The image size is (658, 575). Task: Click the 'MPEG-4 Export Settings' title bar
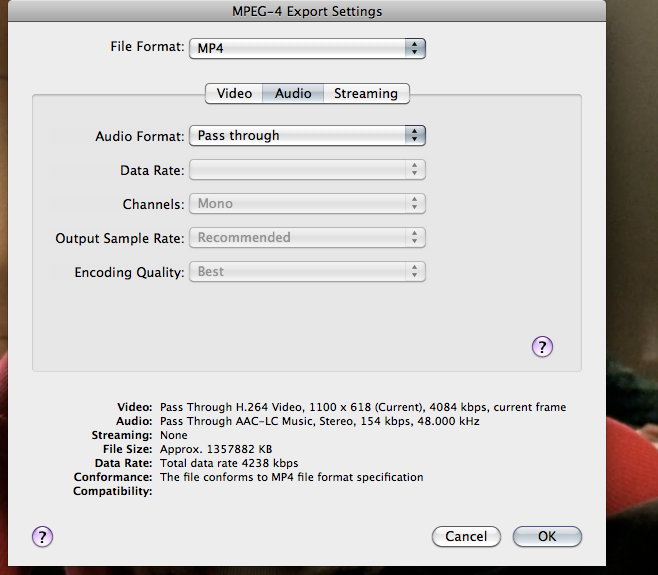pyautogui.click(x=307, y=11)
